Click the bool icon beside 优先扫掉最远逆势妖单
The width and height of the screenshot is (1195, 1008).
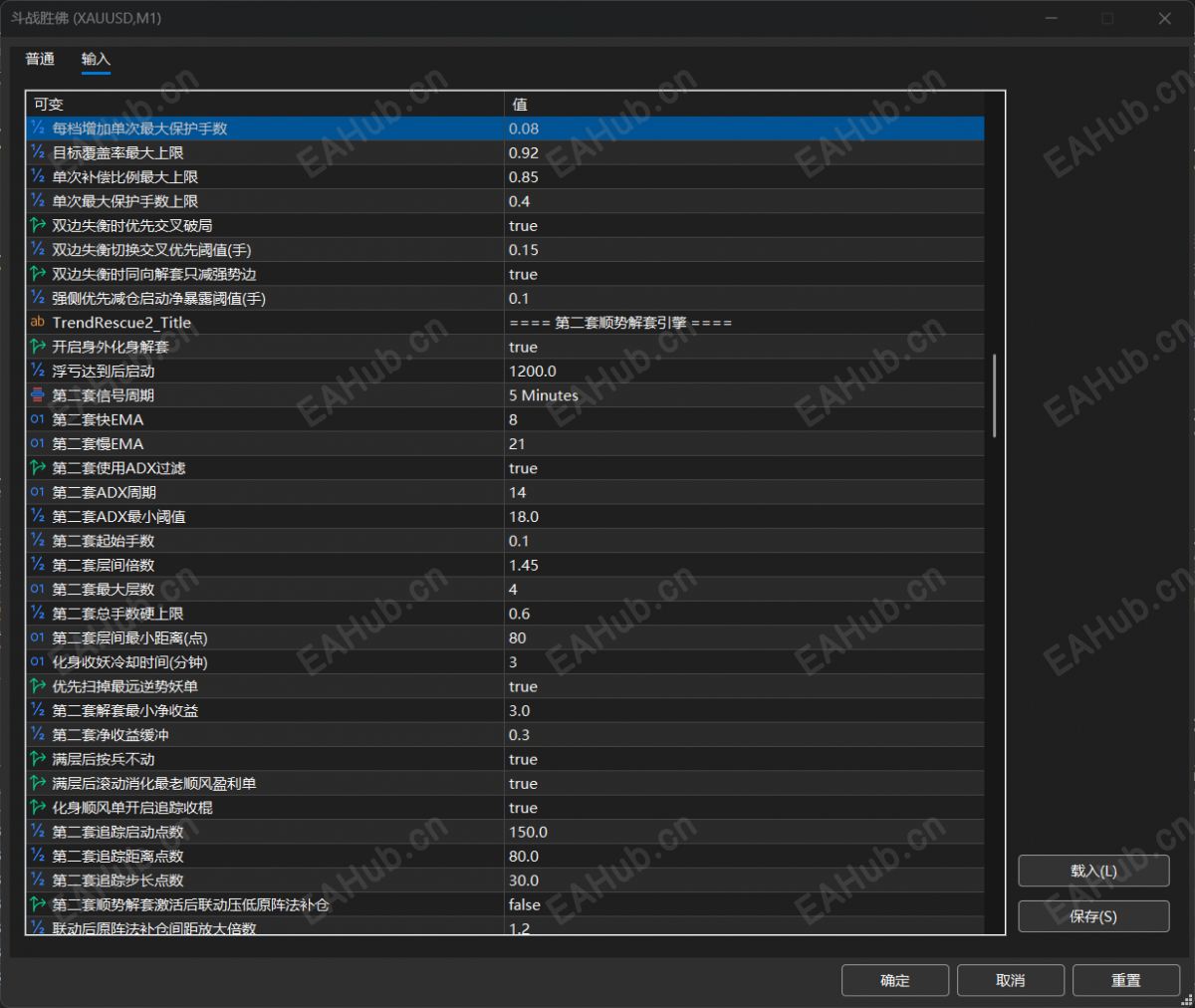(x=38, y=686)
